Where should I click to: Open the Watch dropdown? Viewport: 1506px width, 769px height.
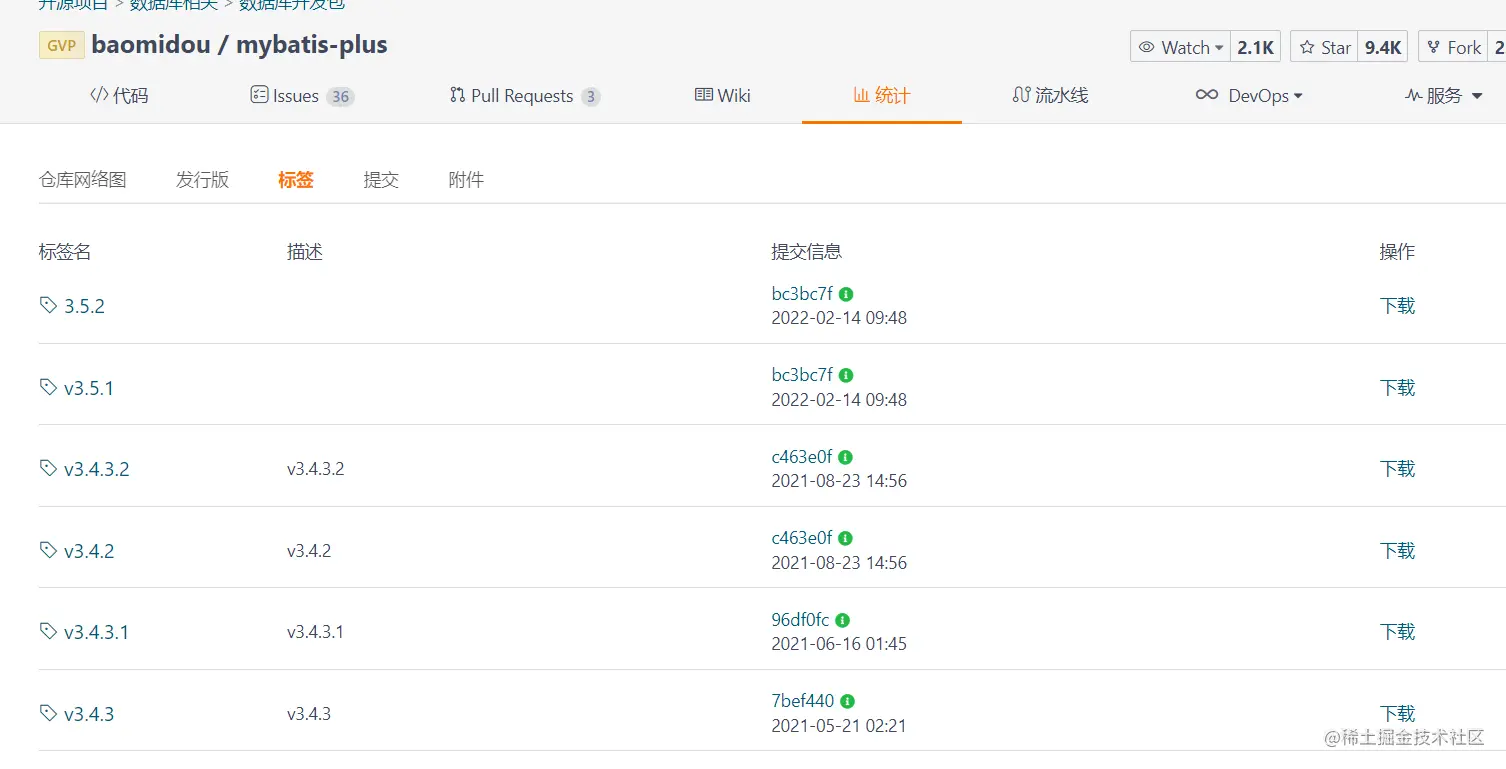[1180, 47]
